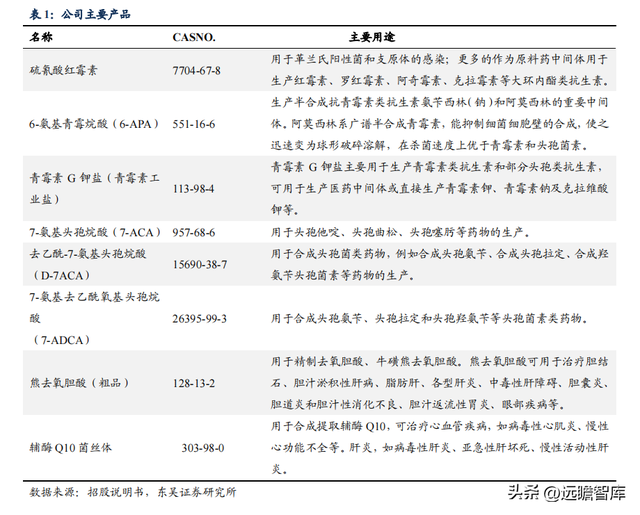
Task: Select product name '熊去氧胆酸（粗品）'
Action: pos(80,383)
